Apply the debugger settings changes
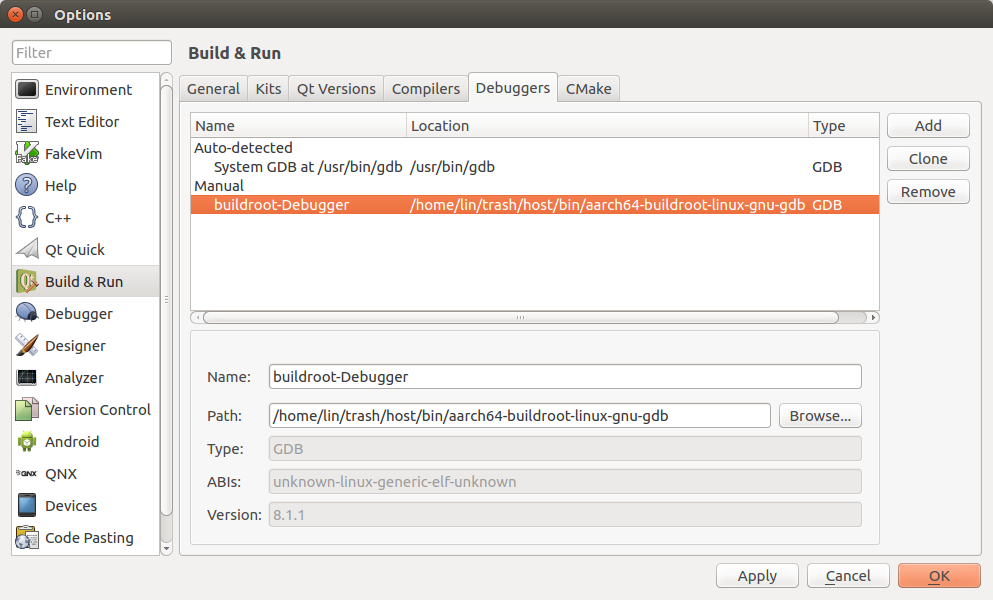This screenshot has height=600, width=993. coord(757,575)
